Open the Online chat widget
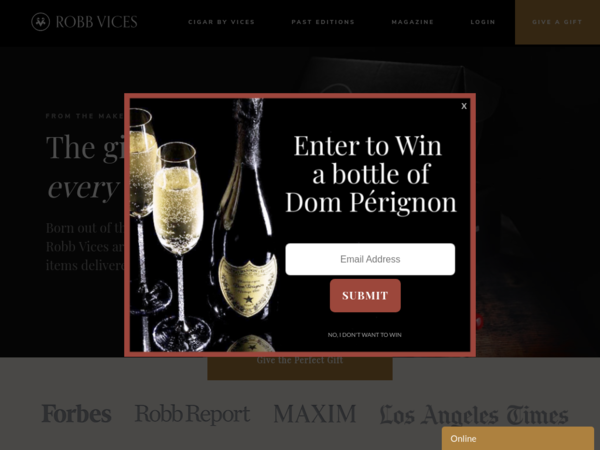600x450 pixels. point(518,439)
